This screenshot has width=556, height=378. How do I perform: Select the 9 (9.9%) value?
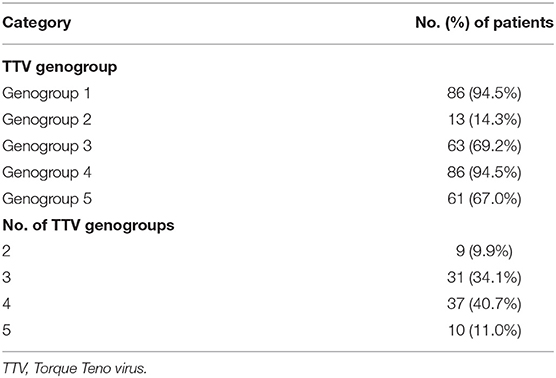484,251
